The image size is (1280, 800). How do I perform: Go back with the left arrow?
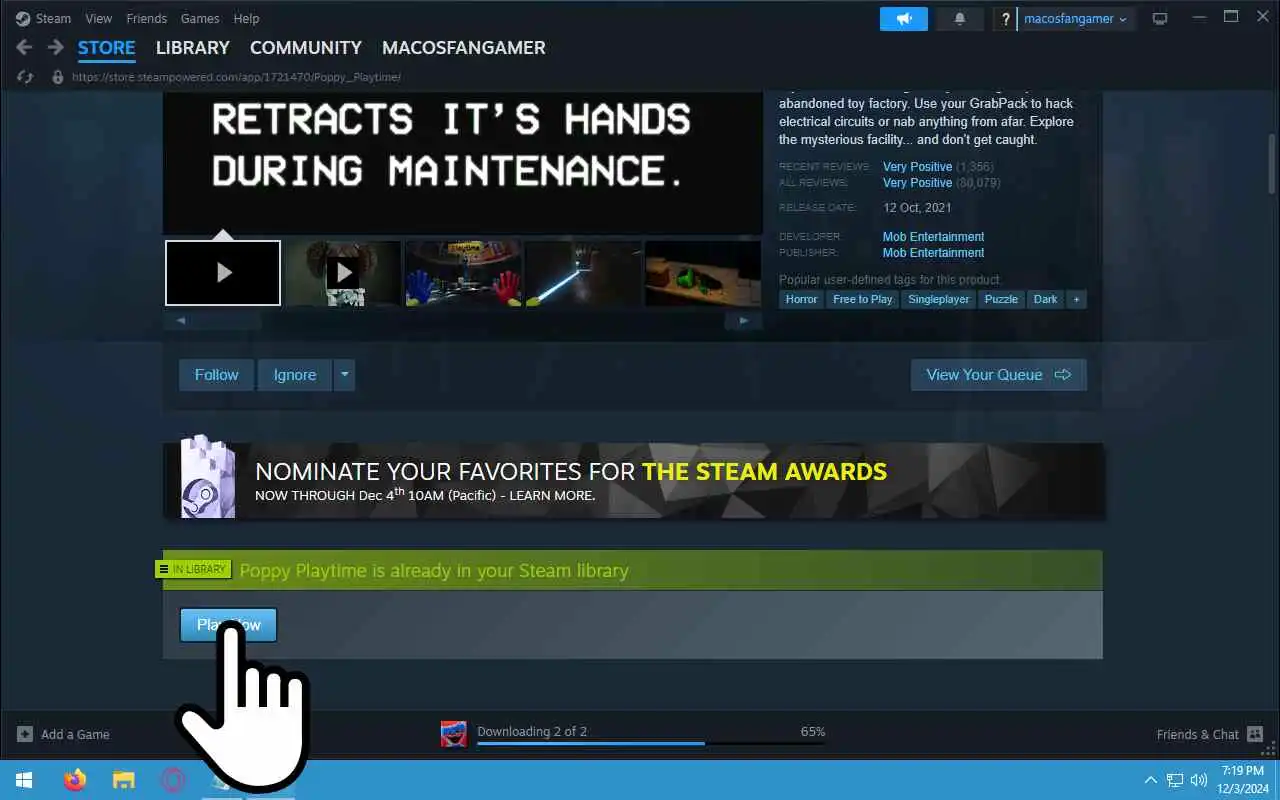tap(25, 47)
